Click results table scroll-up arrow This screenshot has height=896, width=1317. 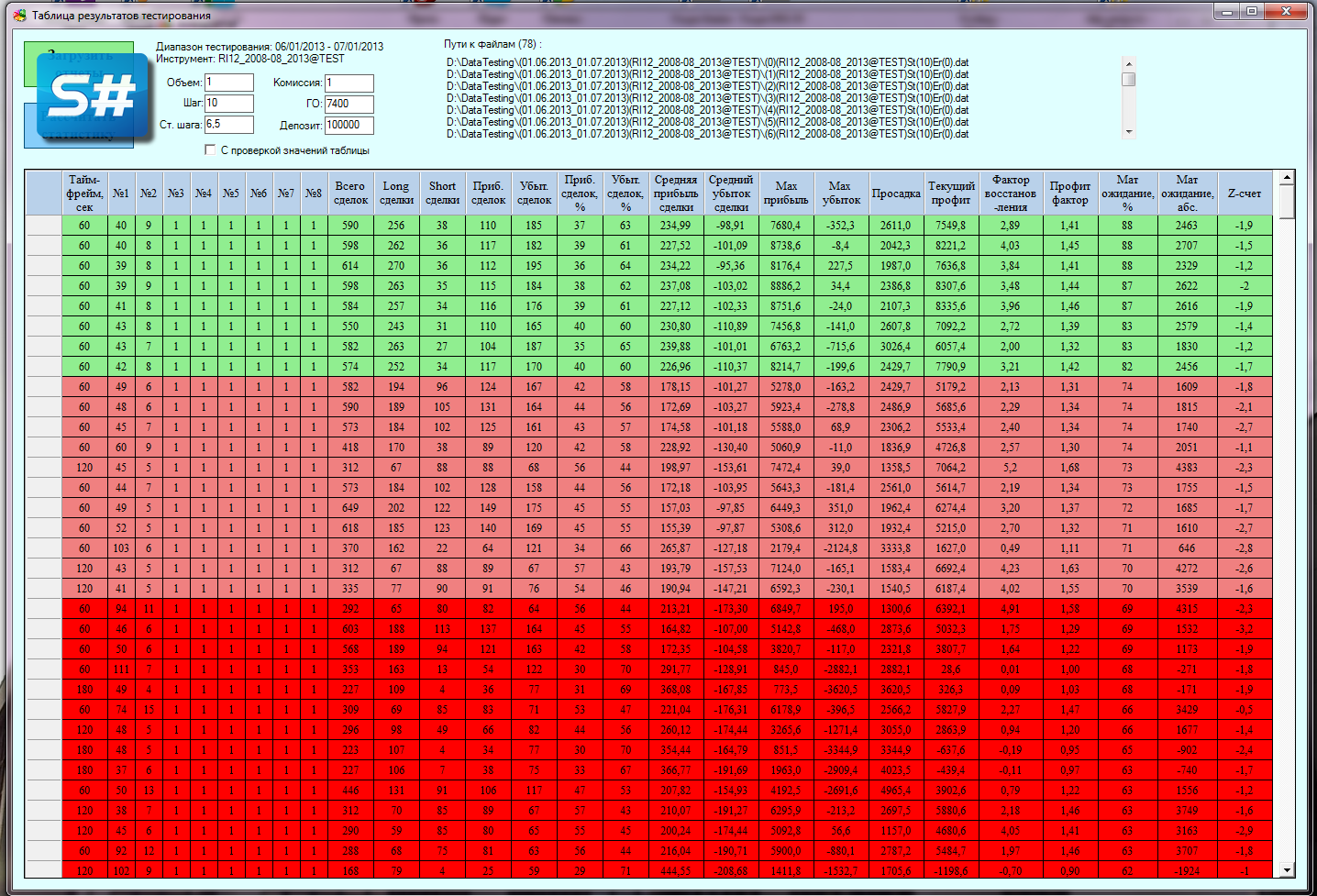tap(1287, 178)
